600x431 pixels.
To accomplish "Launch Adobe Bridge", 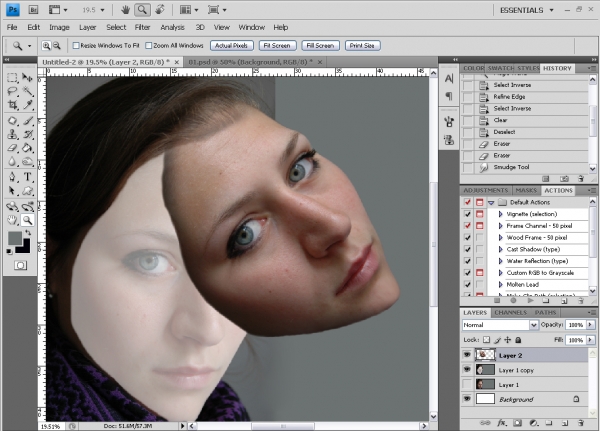I will [x=34, y=10].
